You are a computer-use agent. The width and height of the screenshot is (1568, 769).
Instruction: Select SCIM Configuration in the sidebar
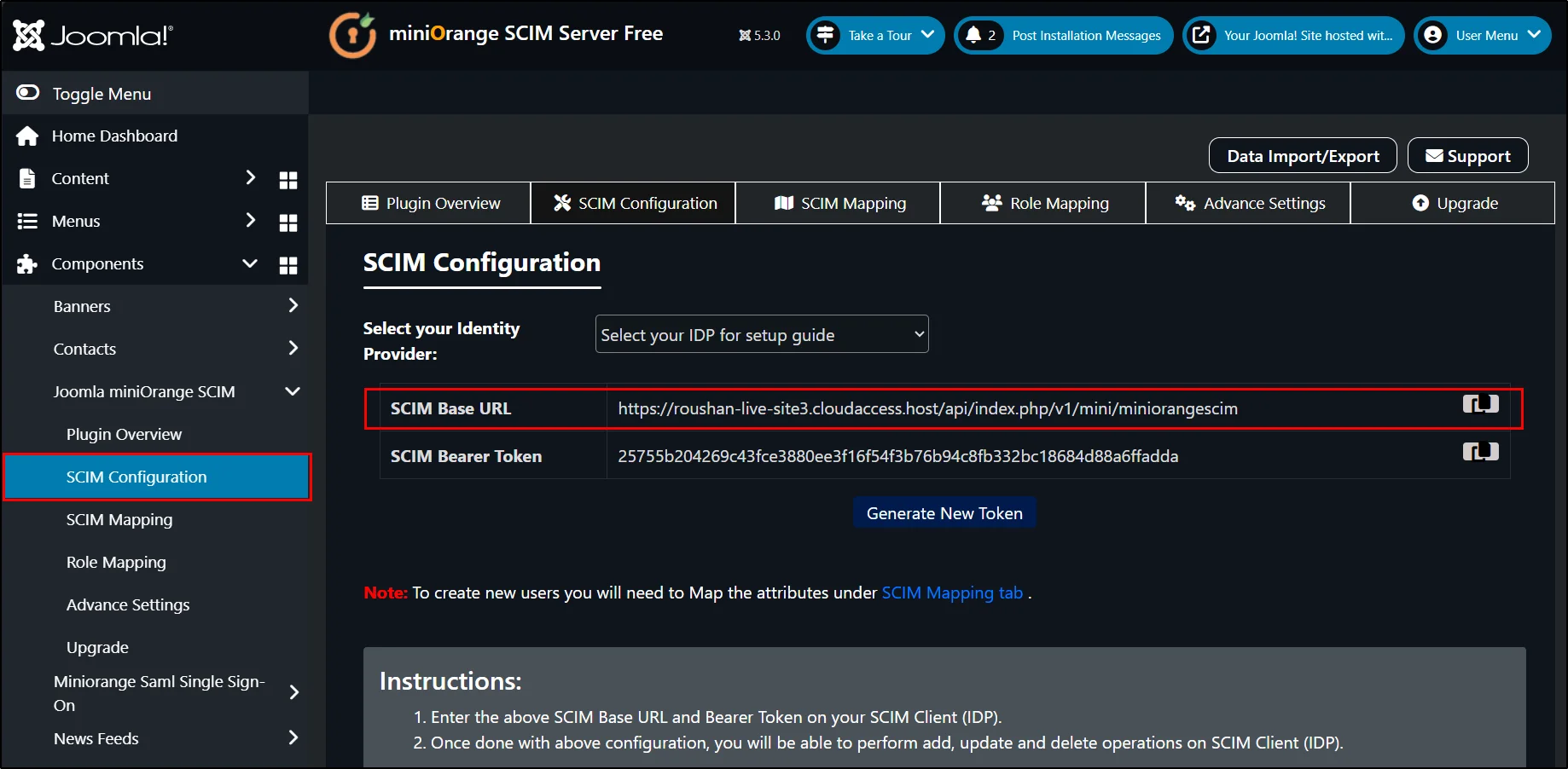157,477
